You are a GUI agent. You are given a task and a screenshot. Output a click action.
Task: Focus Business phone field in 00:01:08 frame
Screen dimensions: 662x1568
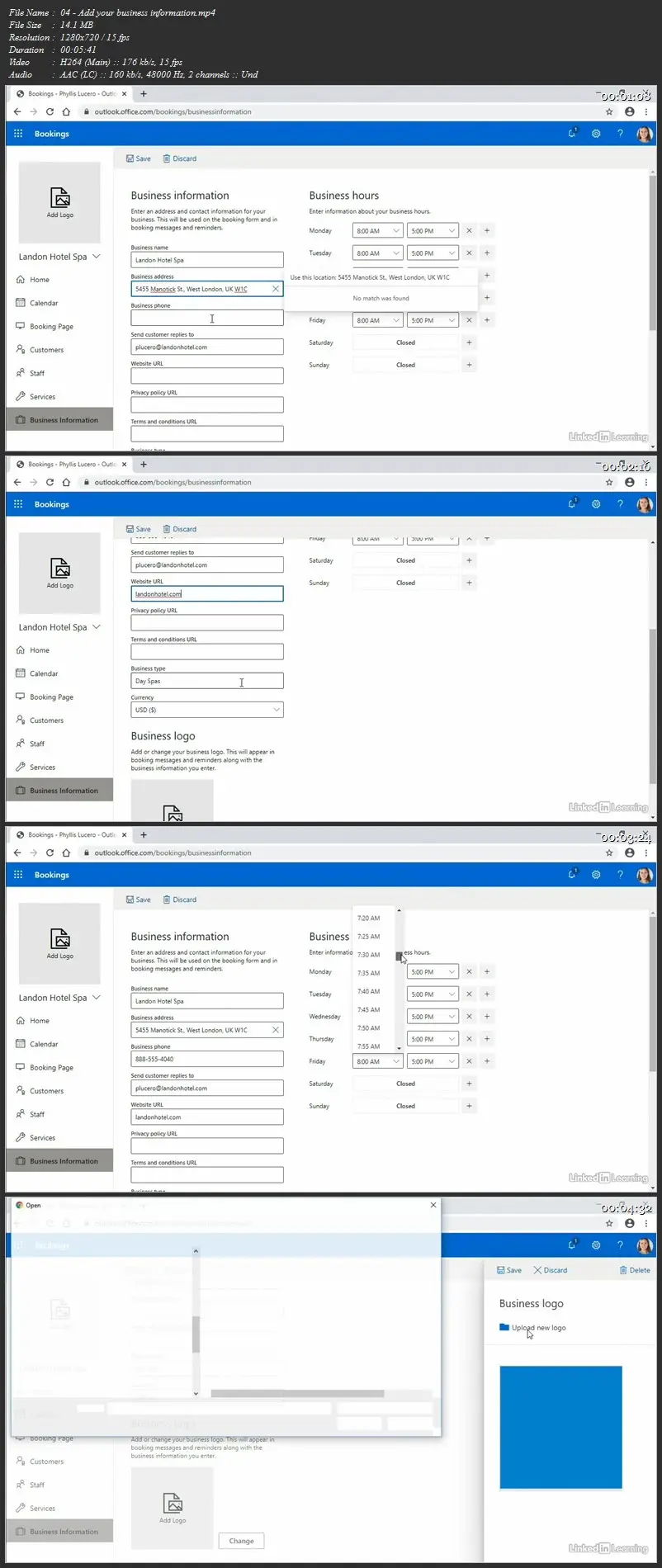tap(207, 318)
